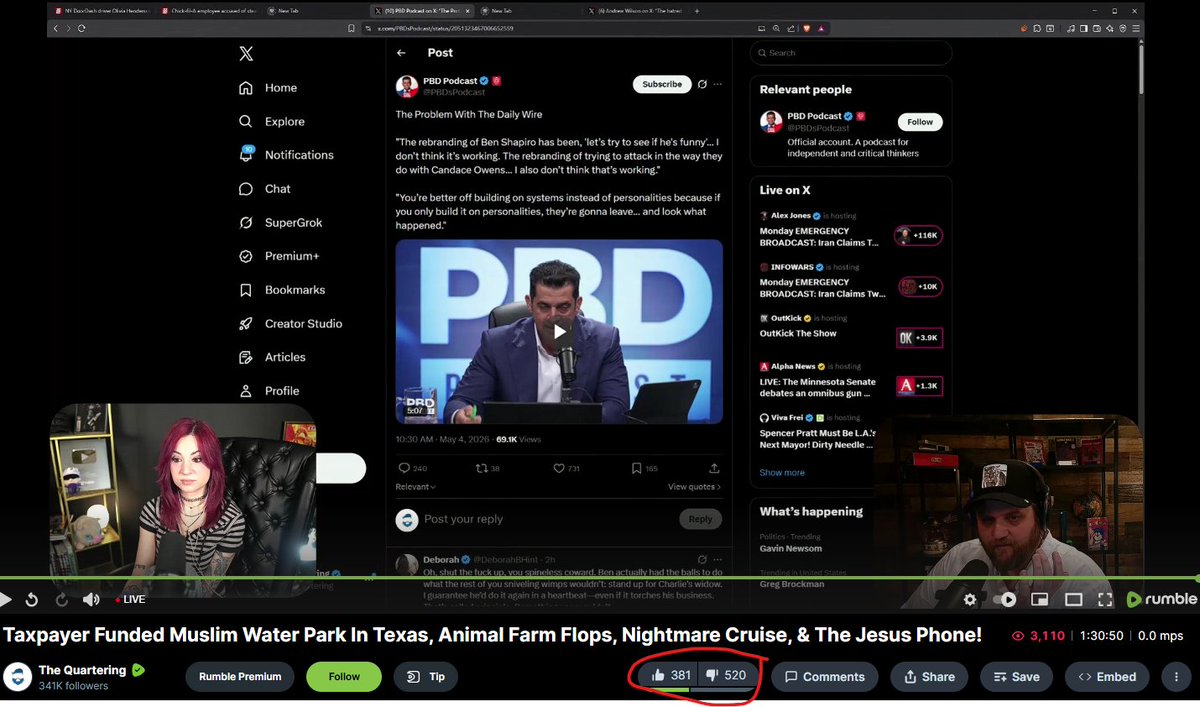The image size is (1200, 707).
Task: Switch to PBD Podcast on X tab
Action: tap(424, 10)
